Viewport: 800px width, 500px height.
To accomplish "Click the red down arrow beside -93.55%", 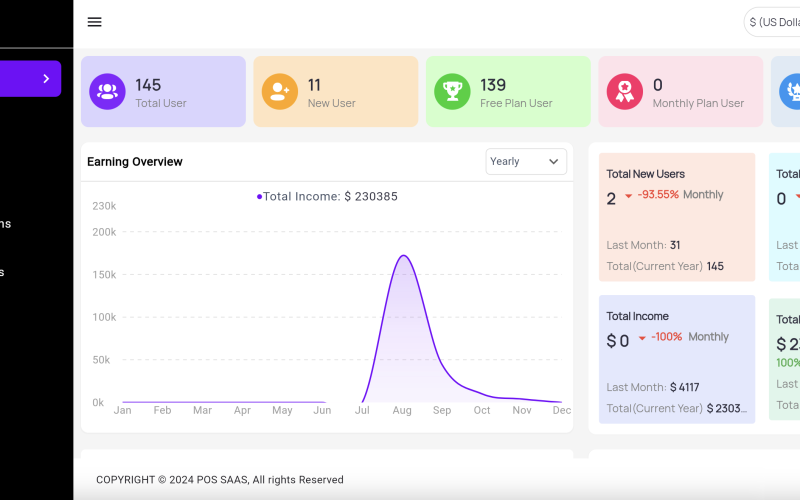I will click(629, 196).
